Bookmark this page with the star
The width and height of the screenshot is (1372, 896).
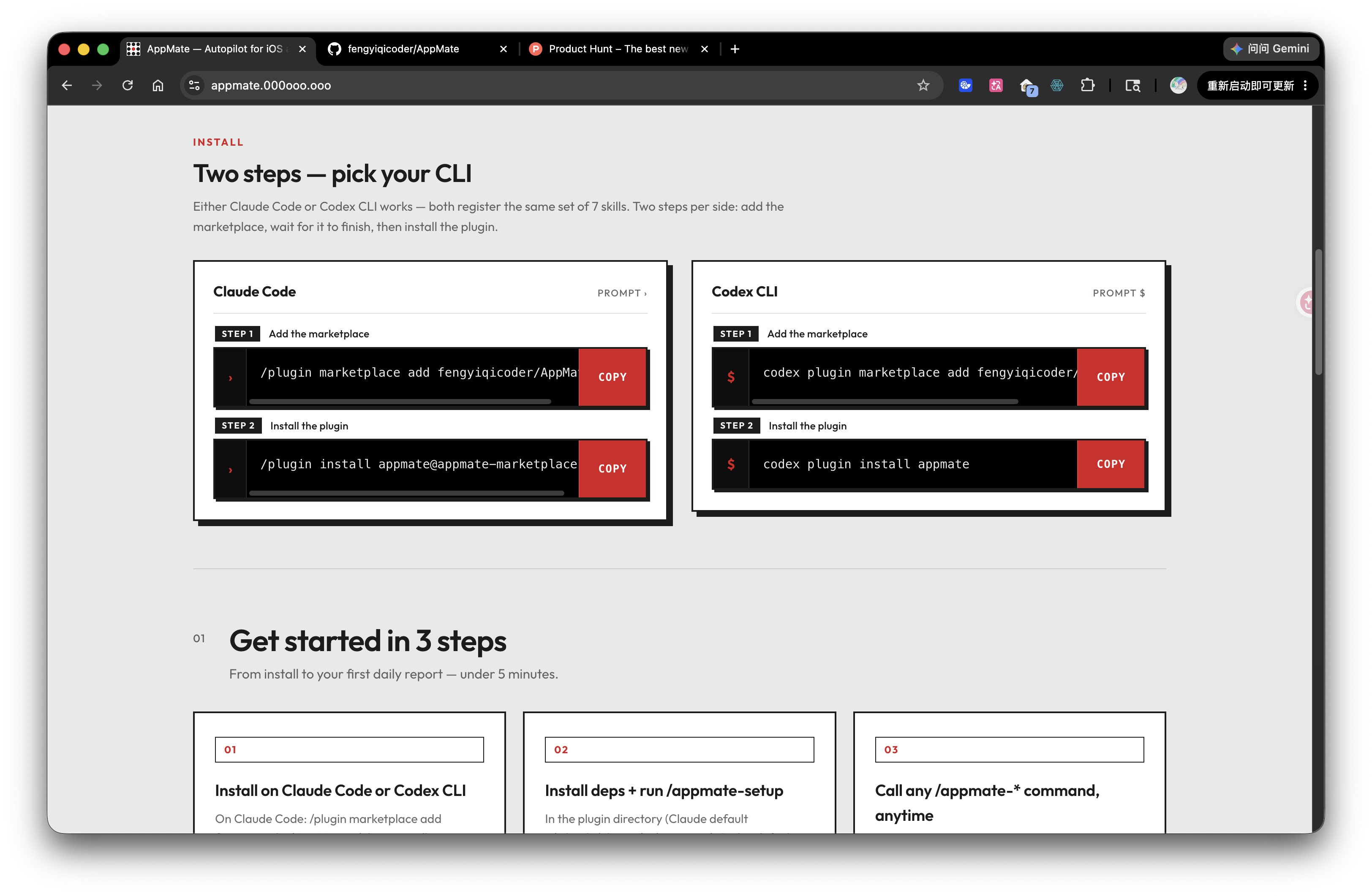pyautogui.click(x=923, y=85)
